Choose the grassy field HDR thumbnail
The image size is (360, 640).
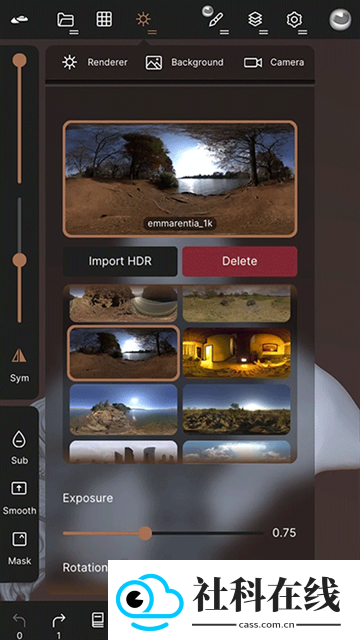point(237,304)
